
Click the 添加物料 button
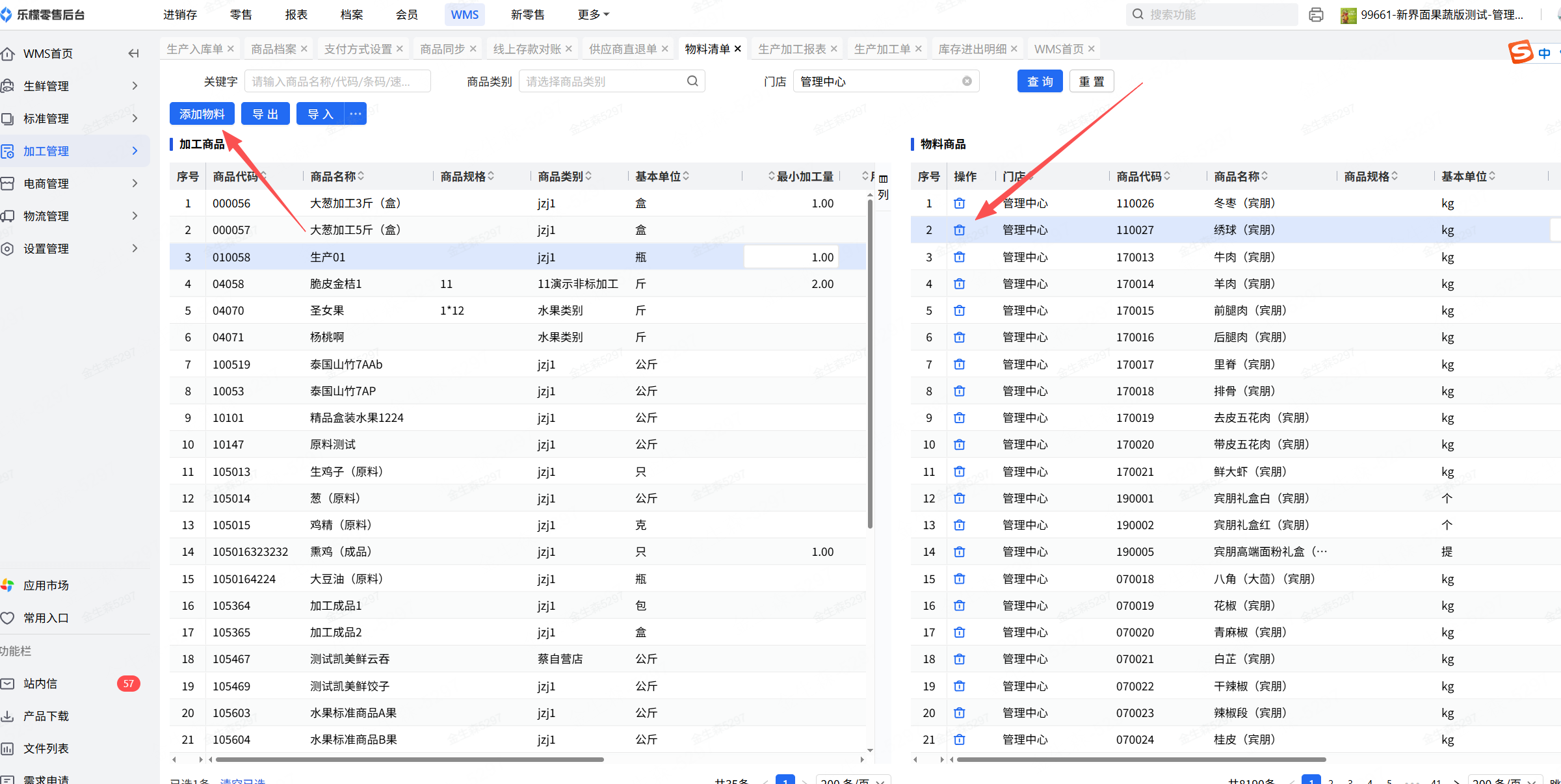coord(202,114)
